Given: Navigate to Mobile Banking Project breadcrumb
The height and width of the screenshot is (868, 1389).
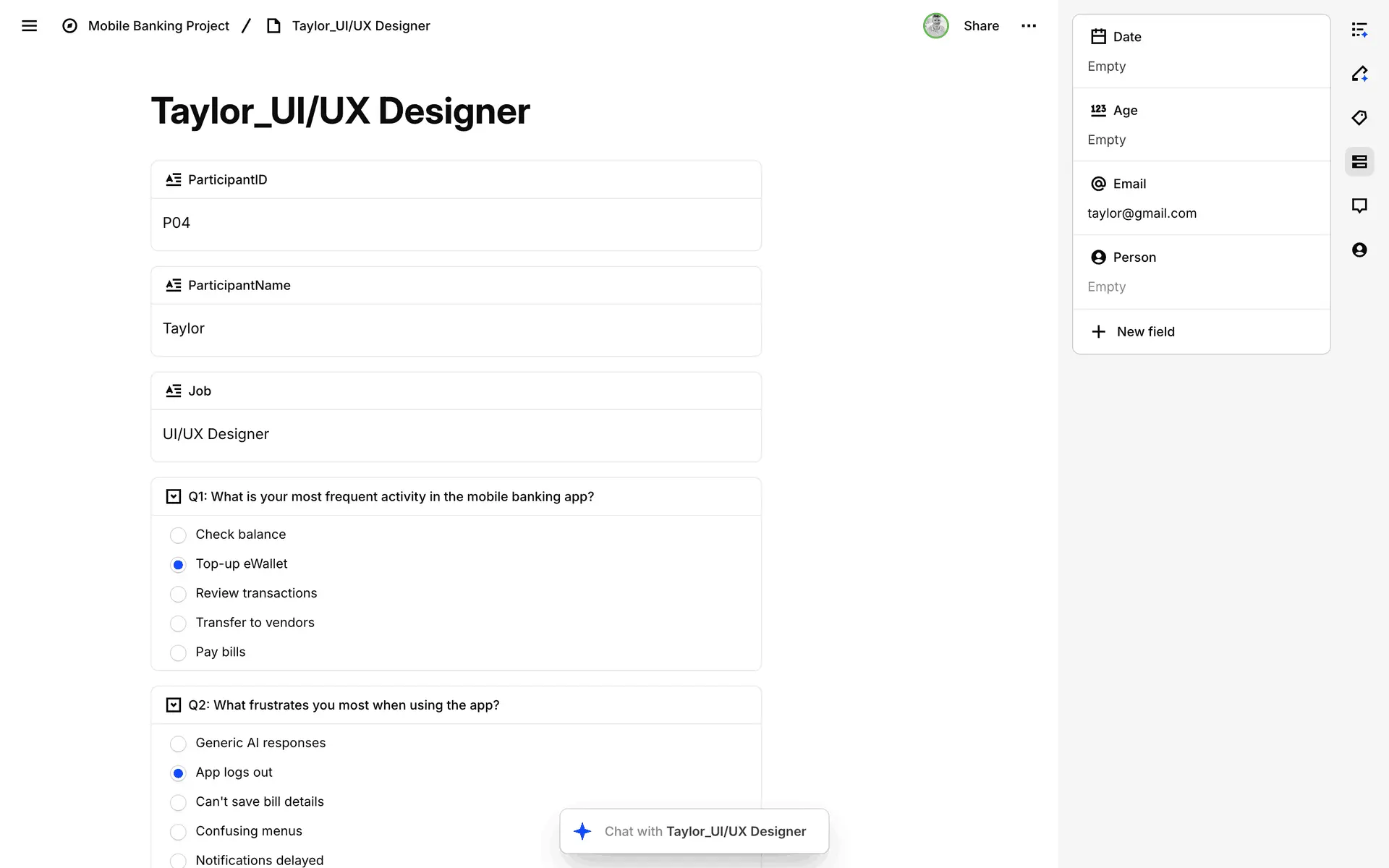Looking at the screenshot, I should pos(158,26).
